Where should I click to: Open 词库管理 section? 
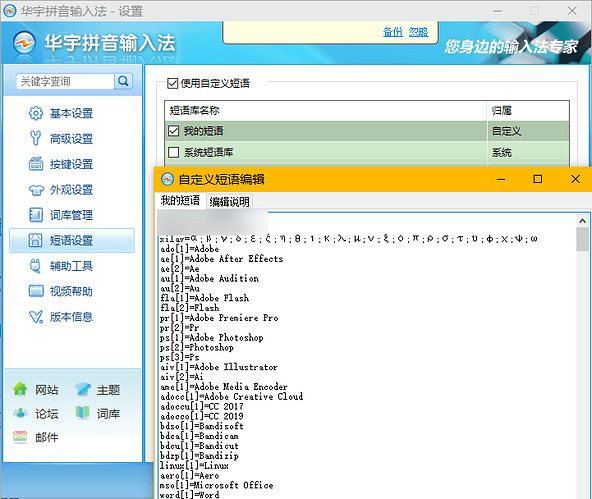click(x=71, y=215)
